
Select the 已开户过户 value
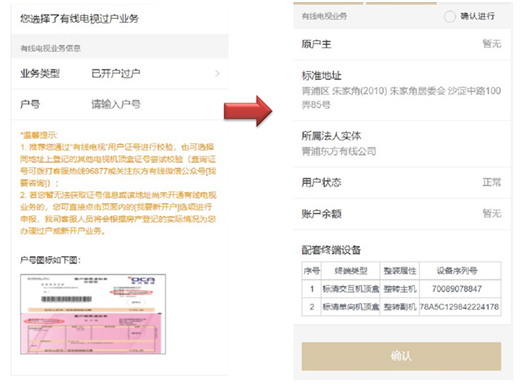click(x=116, y=74)
